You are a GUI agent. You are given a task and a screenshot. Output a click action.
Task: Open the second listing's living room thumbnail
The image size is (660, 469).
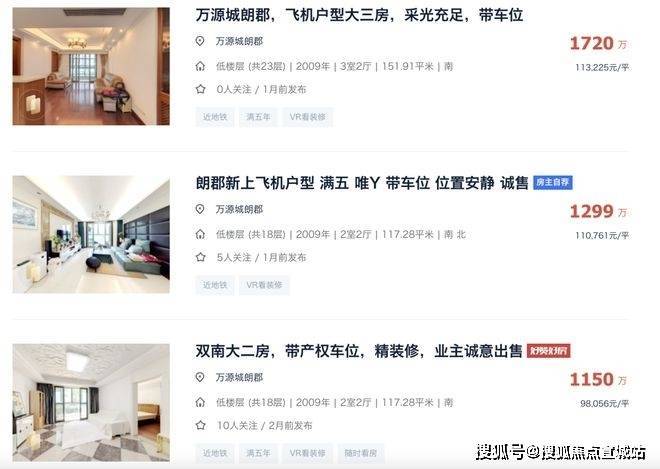click(91, 234)
